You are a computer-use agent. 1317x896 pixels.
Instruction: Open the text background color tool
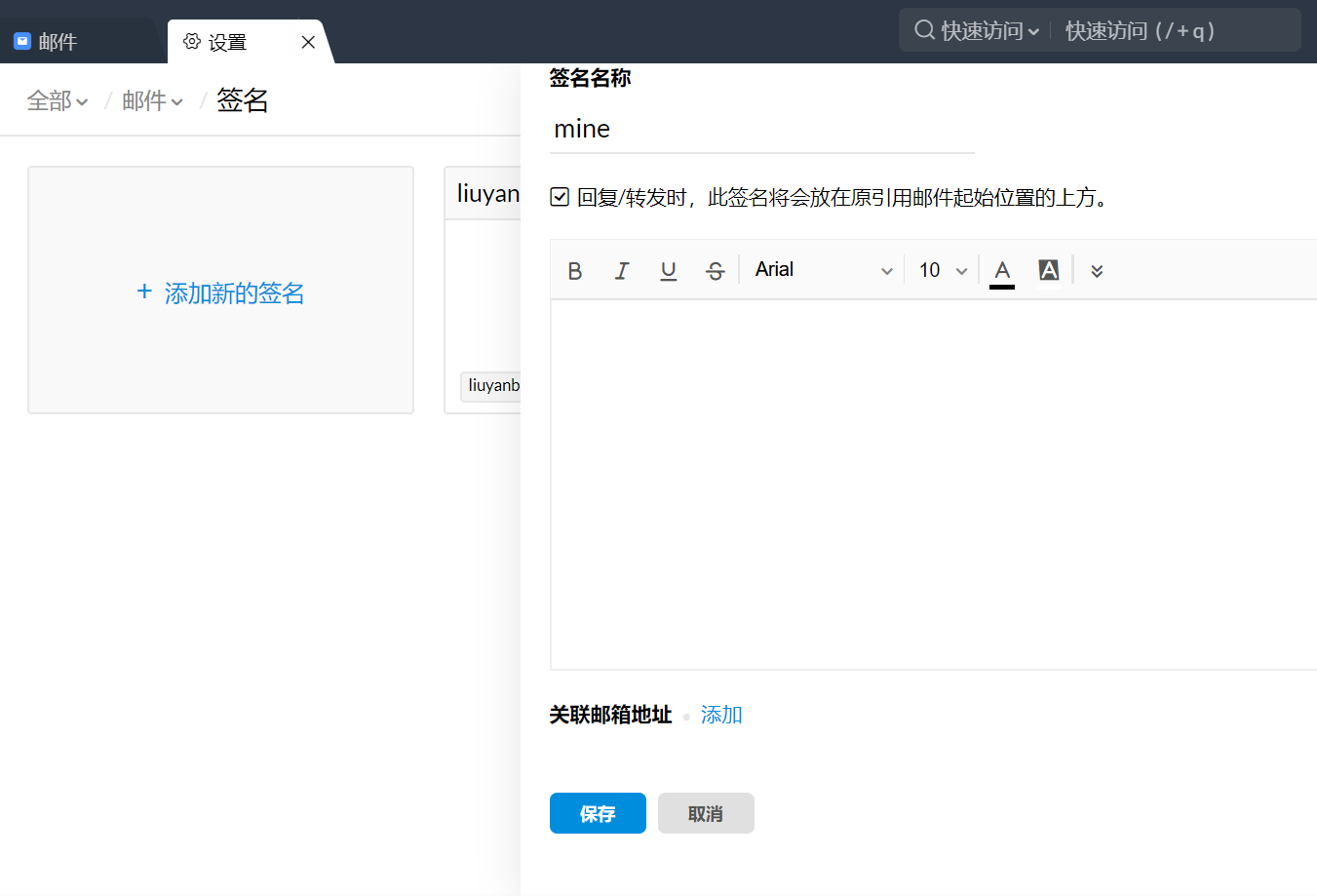(1049, 270)
